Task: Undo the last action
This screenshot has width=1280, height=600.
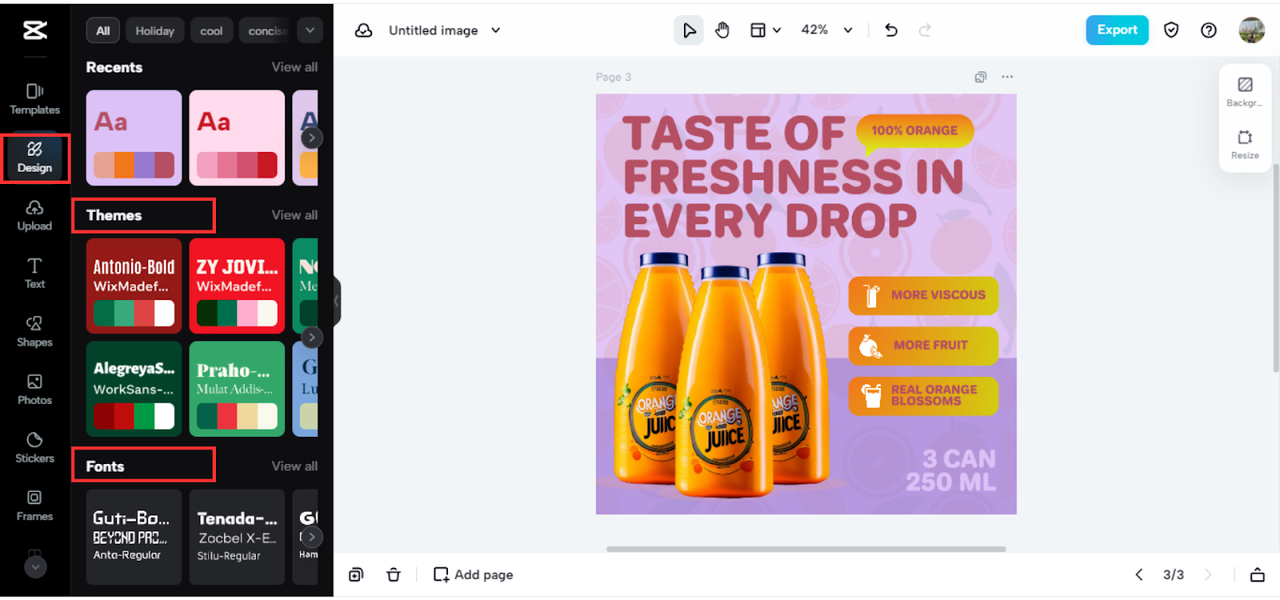Action: [891, 30]
